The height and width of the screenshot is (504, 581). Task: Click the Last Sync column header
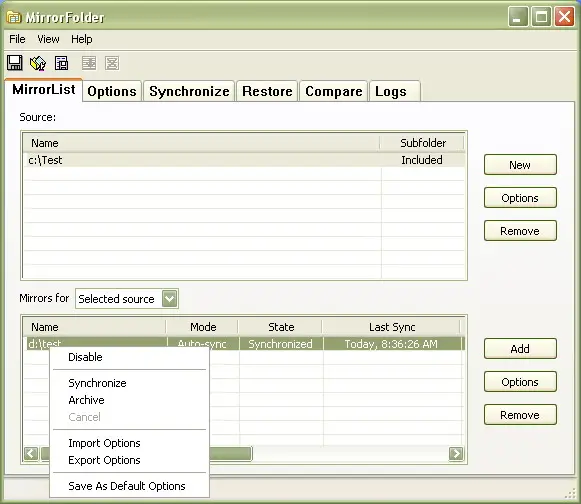coord(391,327)
